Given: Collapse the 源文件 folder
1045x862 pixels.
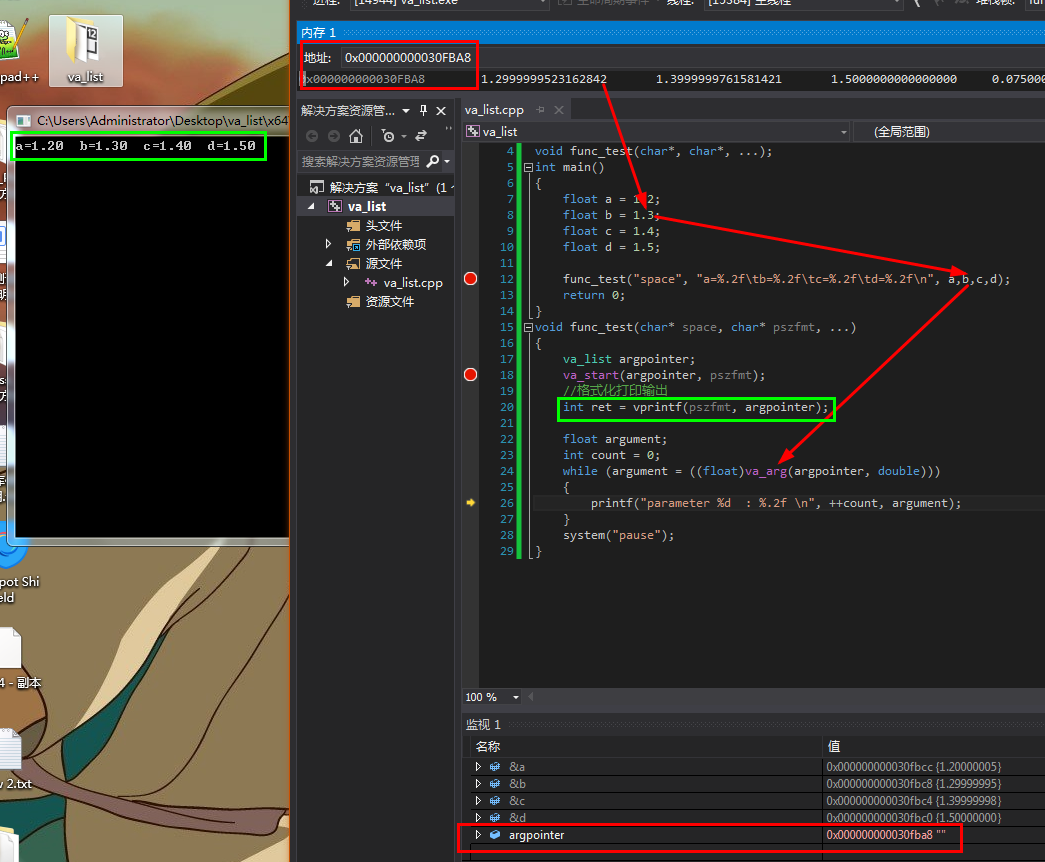Looking at the screenshot, I should pos(329,263).
